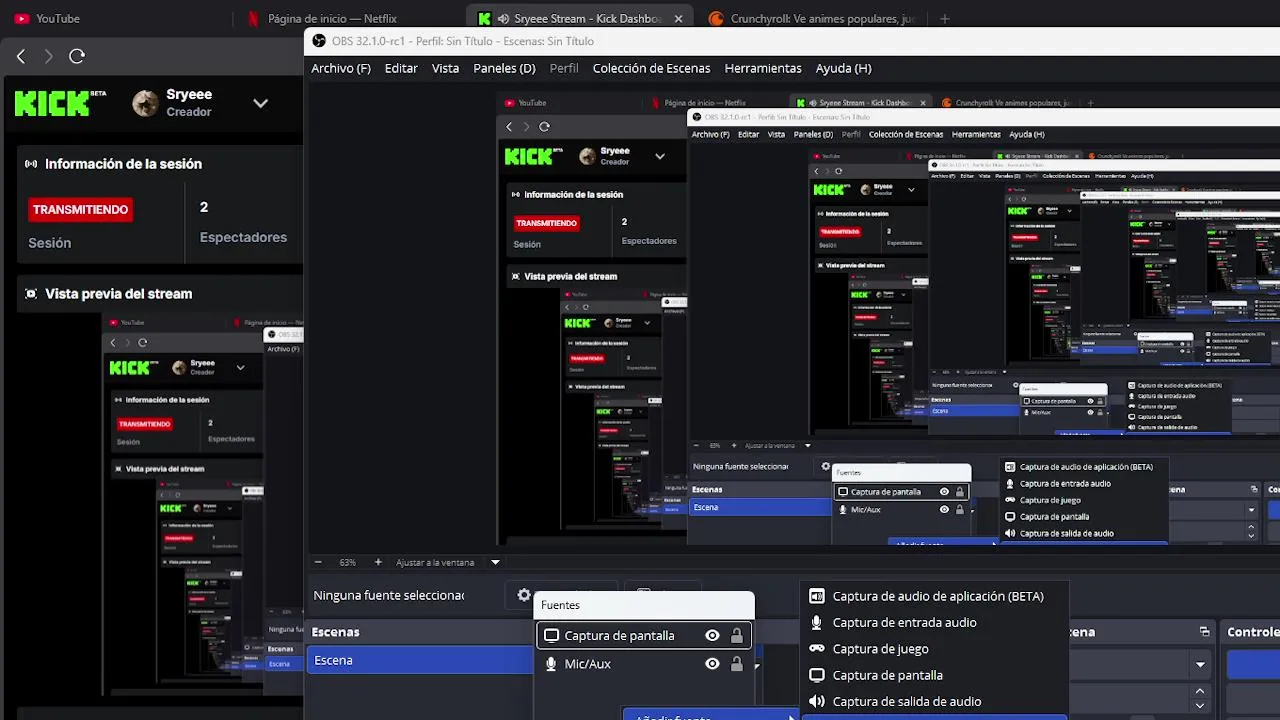The height and width of the screenshot is (720, 1280).
Task: Float the dock using the panel pop-out icon
Action: pyautogui.click(x=1205, y=632)
